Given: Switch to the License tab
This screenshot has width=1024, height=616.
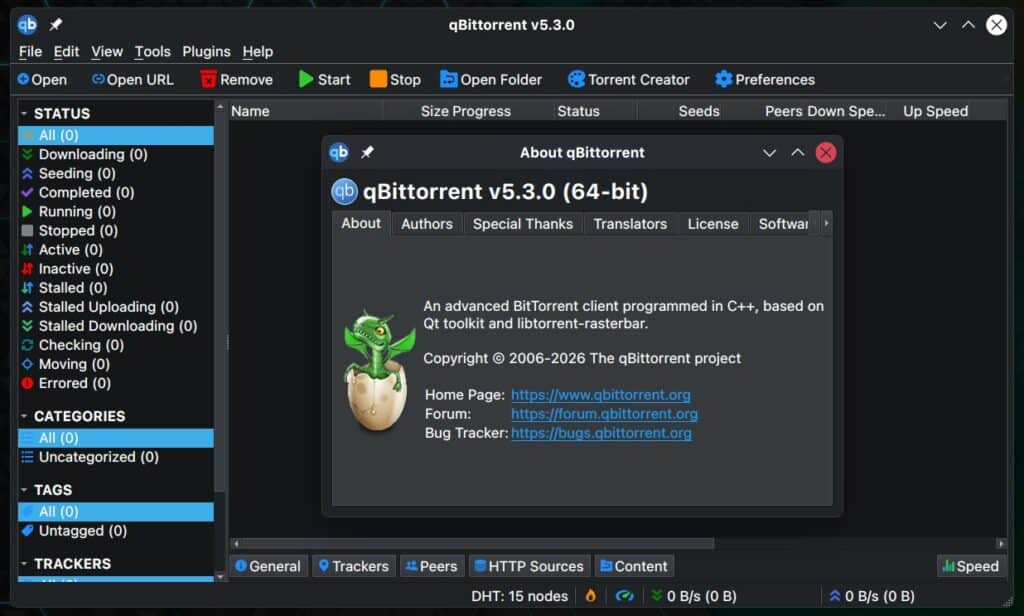Looking at the screenshot, I should click(712, 224).
